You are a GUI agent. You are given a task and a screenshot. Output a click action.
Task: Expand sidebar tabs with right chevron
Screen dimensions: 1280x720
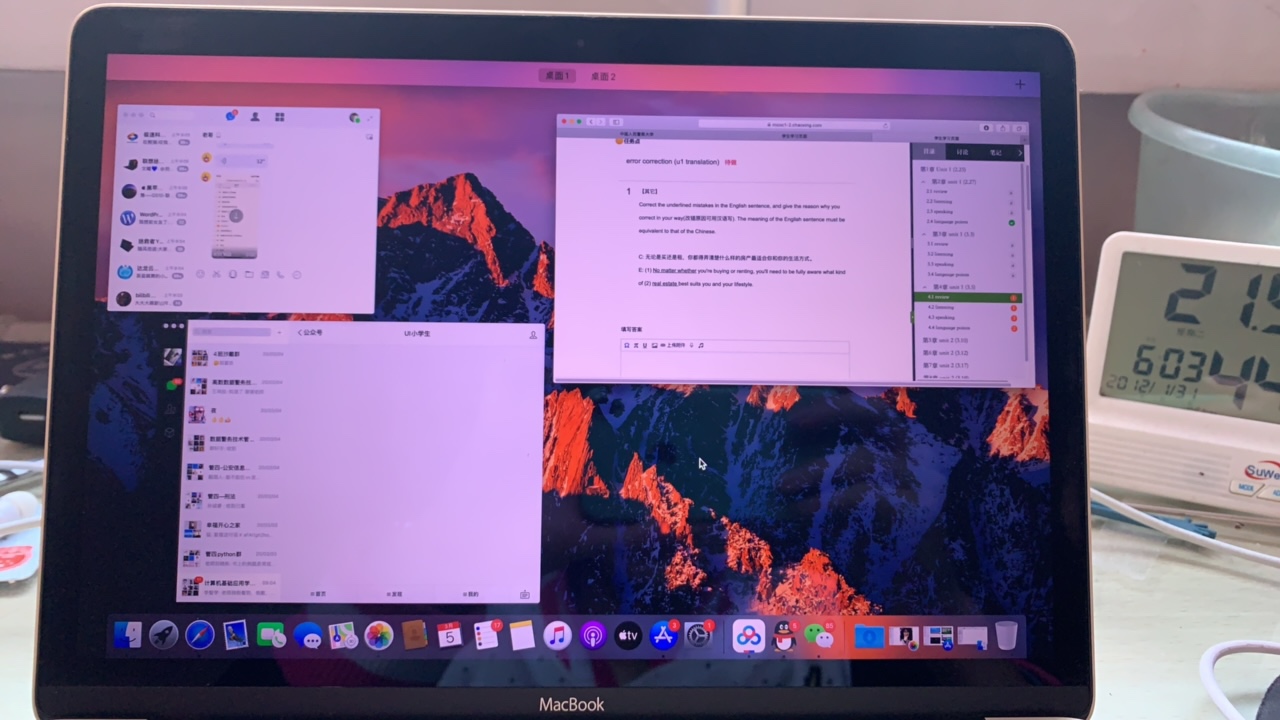[1019, 153]
